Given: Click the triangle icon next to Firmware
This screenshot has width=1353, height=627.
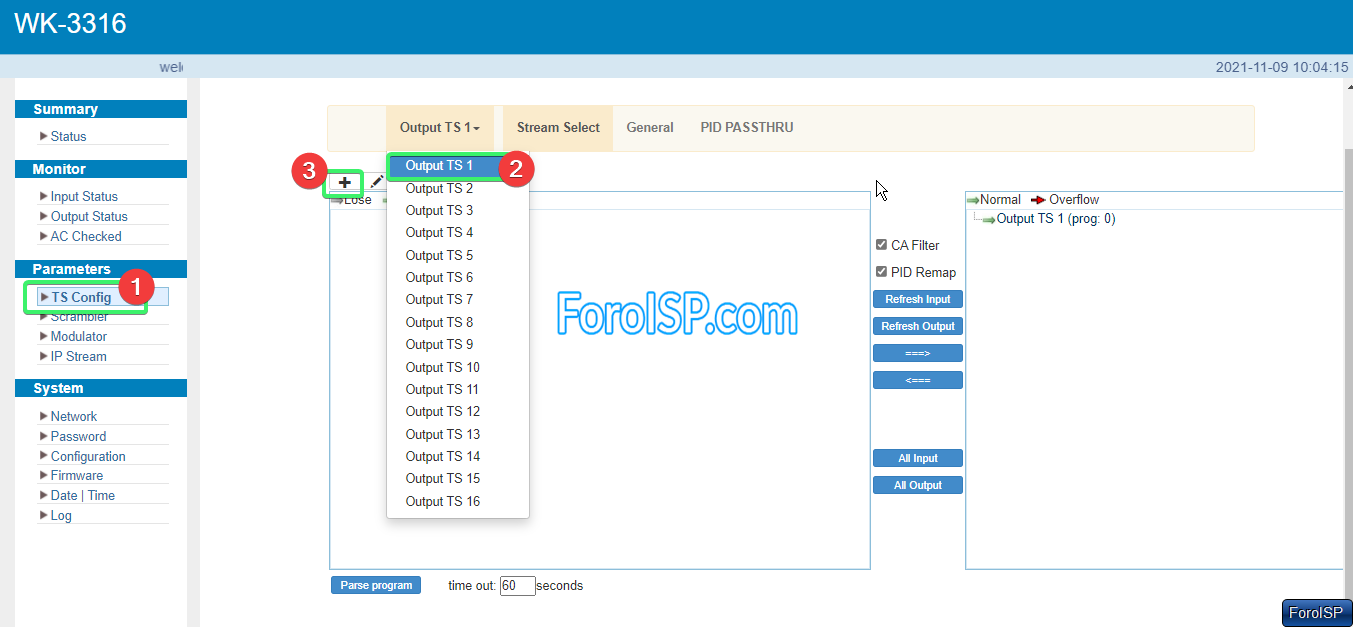Looking at the screenshot, I should pos(43,476).
